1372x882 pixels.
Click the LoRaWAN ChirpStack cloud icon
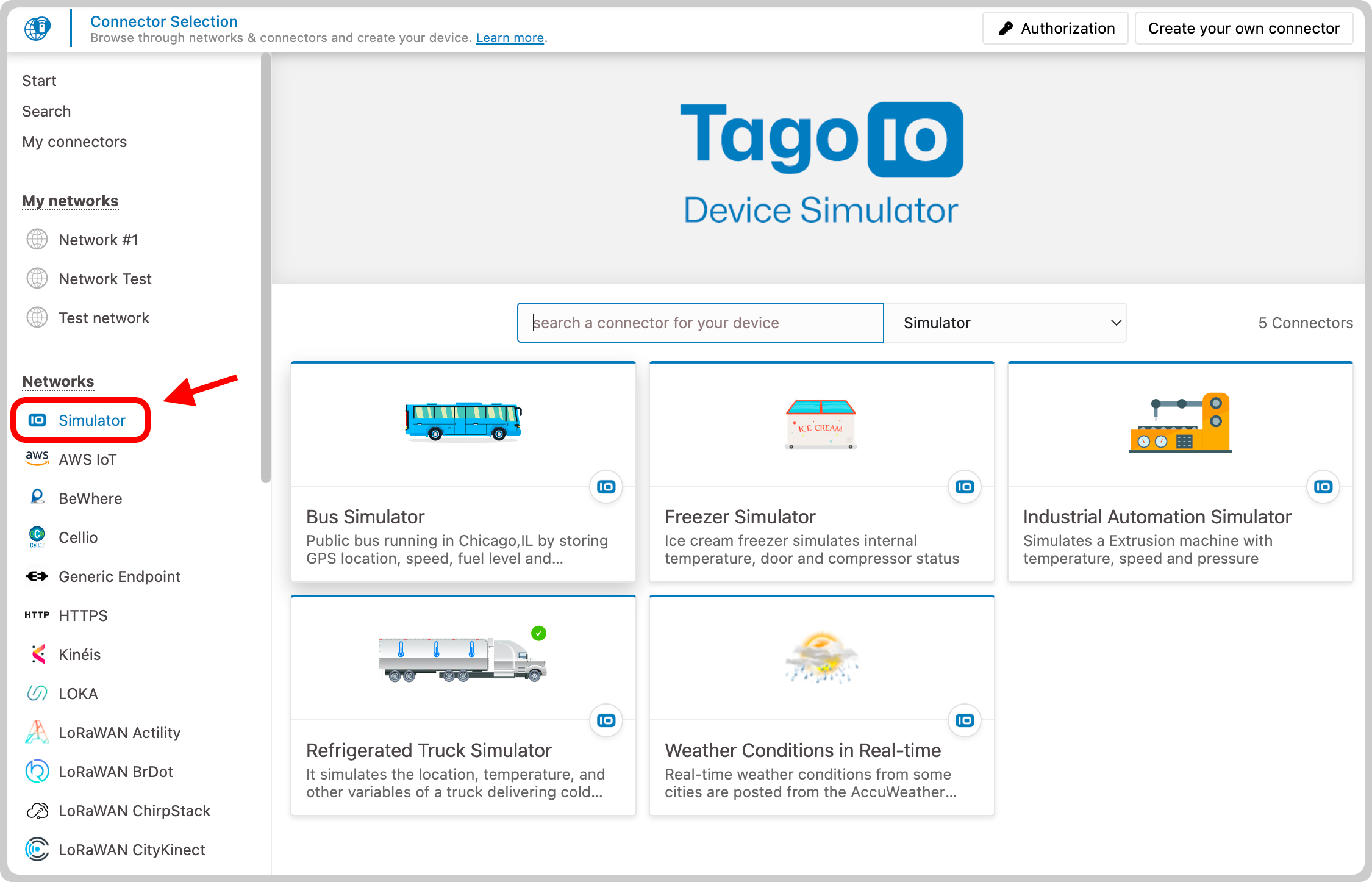tap(37, 810)
